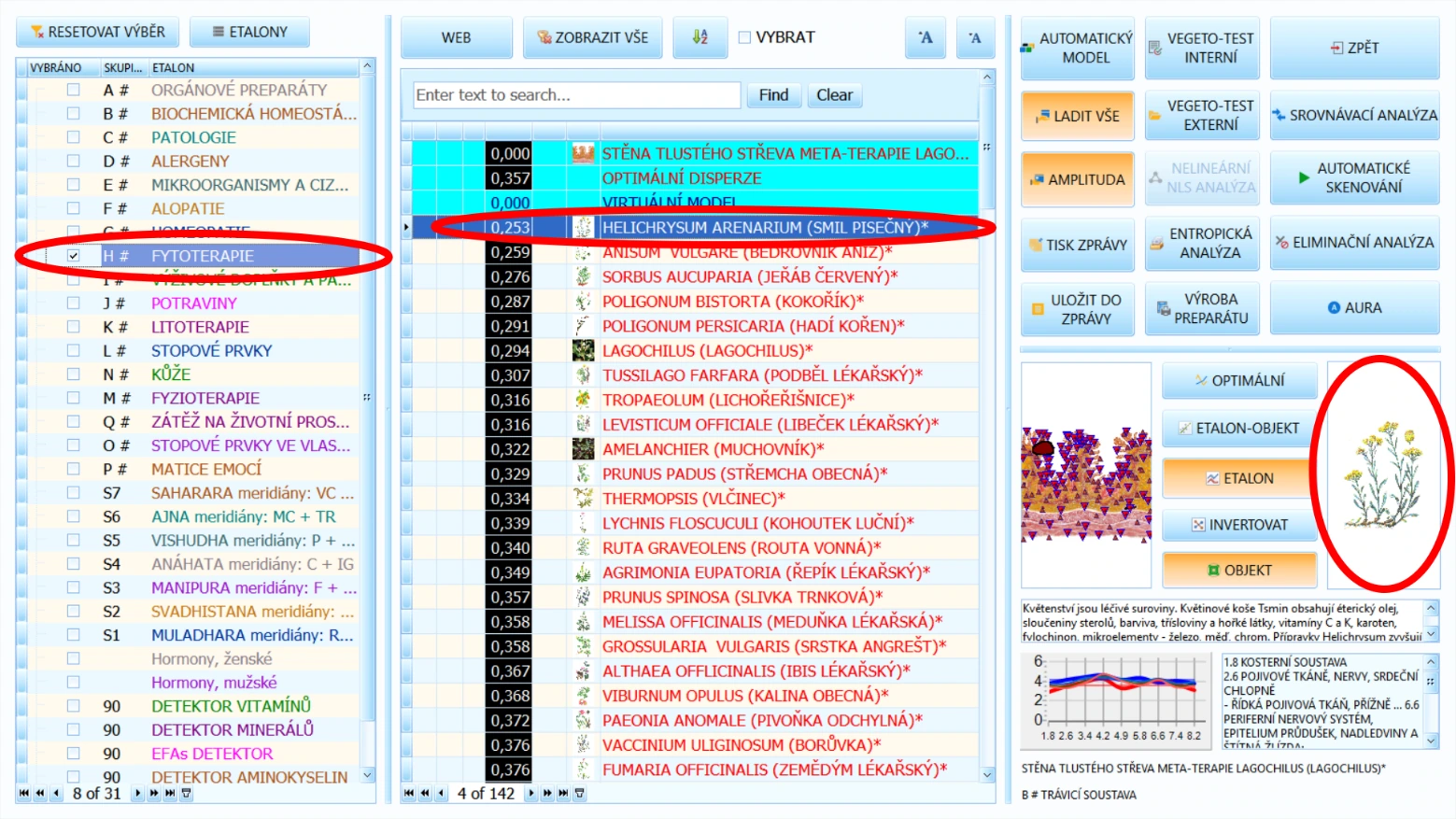Click icon of LAGOCHILUS row
The height and width of the screenshot is (819, 1456).
583,350
